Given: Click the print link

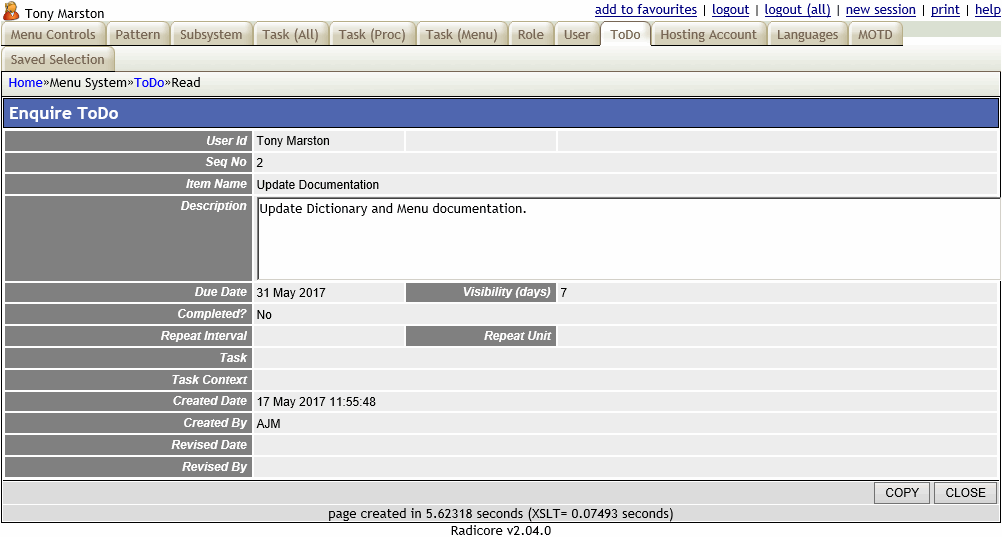Looking at the screenshot, I should pos(945,10).
